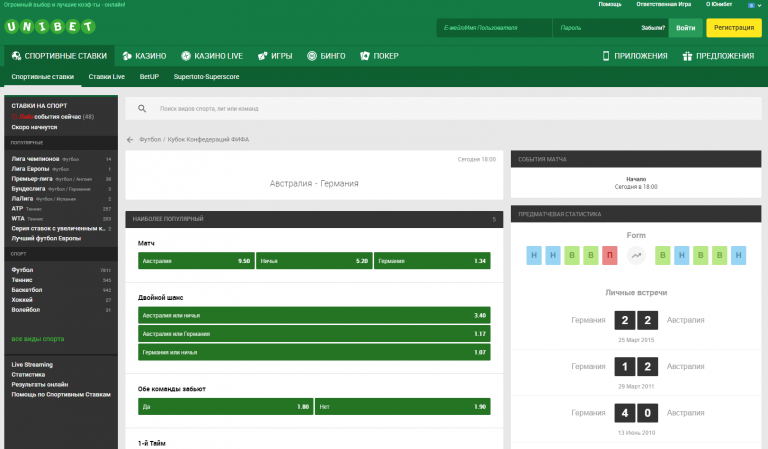Select Германия или ничья at 1.07
This screenshot has width=768, height=449.
(314, 352)
